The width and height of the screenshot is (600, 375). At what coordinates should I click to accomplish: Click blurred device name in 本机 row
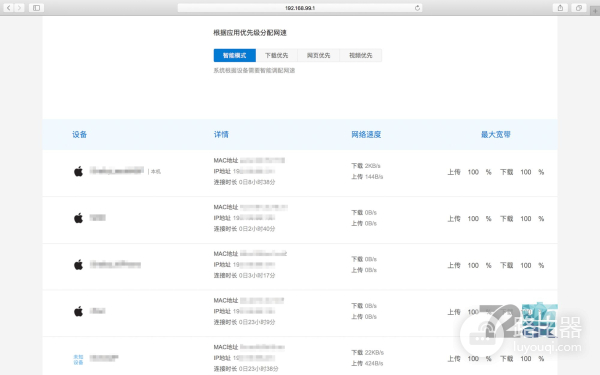tap(117, 171)
